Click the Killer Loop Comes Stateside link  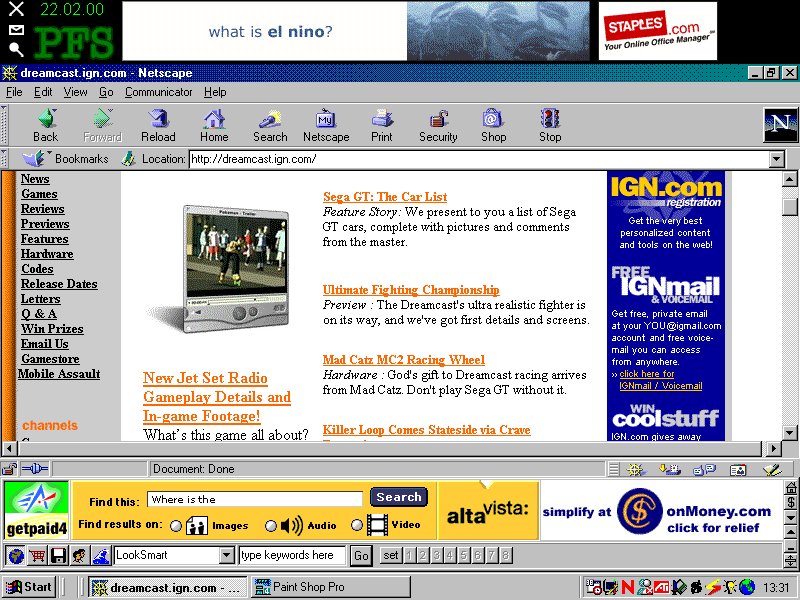[426, 430]
